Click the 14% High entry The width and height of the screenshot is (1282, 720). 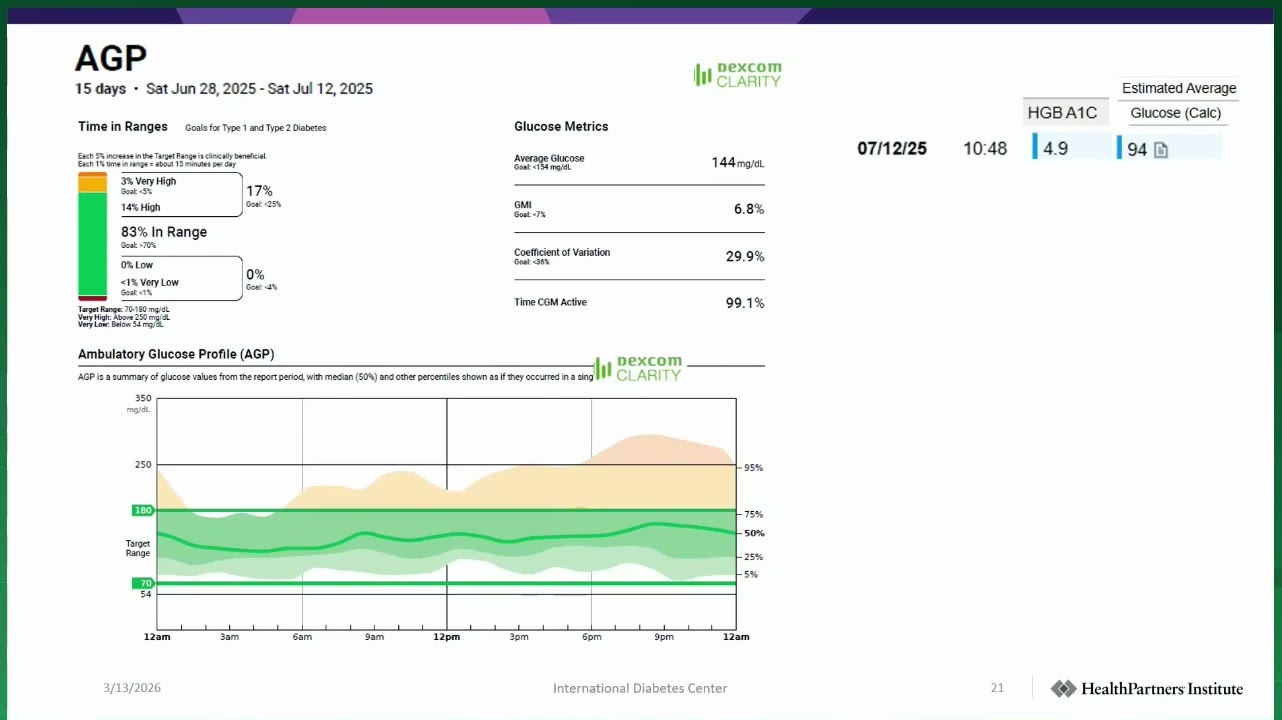[x=141, y=207]
